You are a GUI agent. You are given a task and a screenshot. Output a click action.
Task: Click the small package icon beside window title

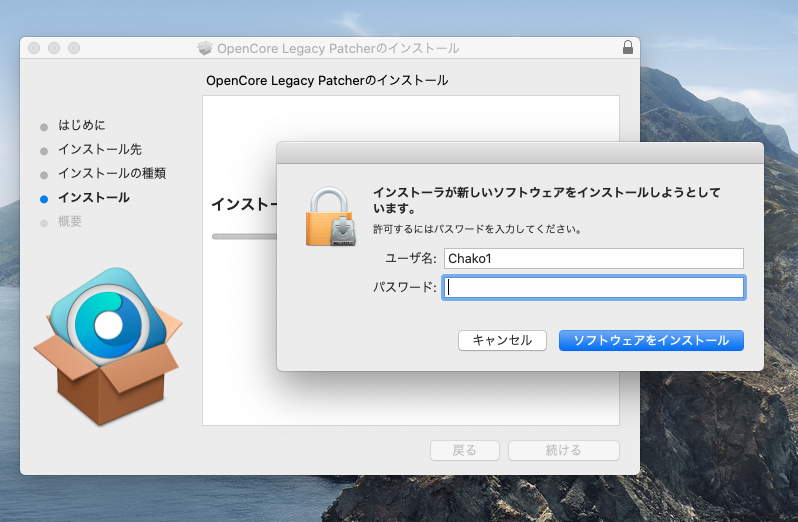point(205,48)
